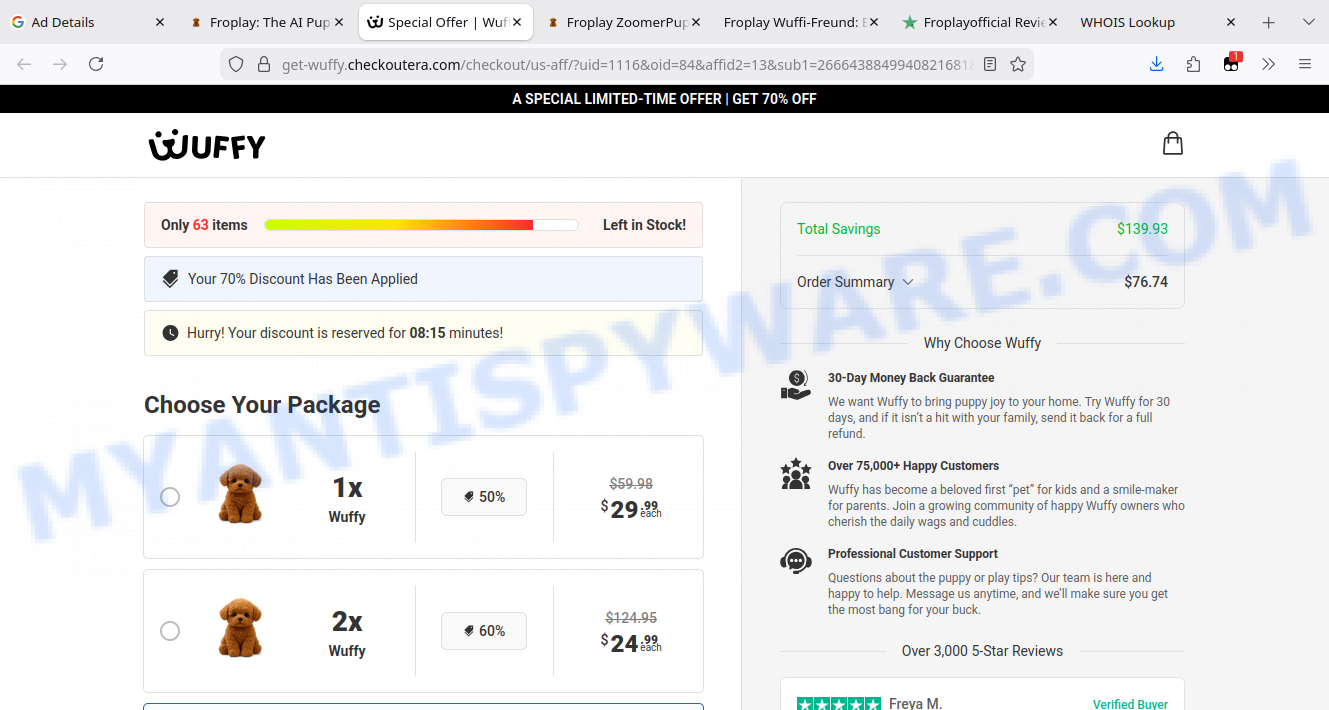This screenshot has height=710, width=1329.
Task: Select the 2x Wuffy package radio button
Action: coord(170,631)
